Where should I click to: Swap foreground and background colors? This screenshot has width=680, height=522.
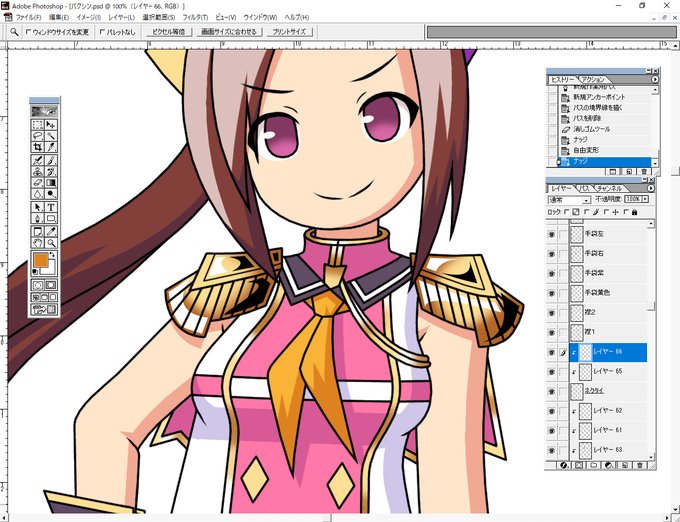point(52,255)
